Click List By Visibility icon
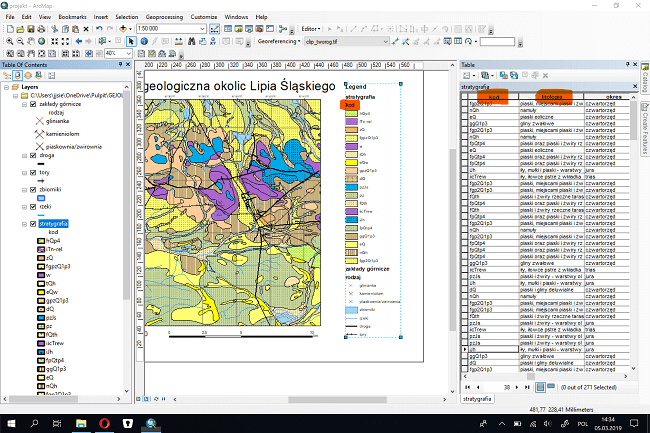 pos(28,75)
